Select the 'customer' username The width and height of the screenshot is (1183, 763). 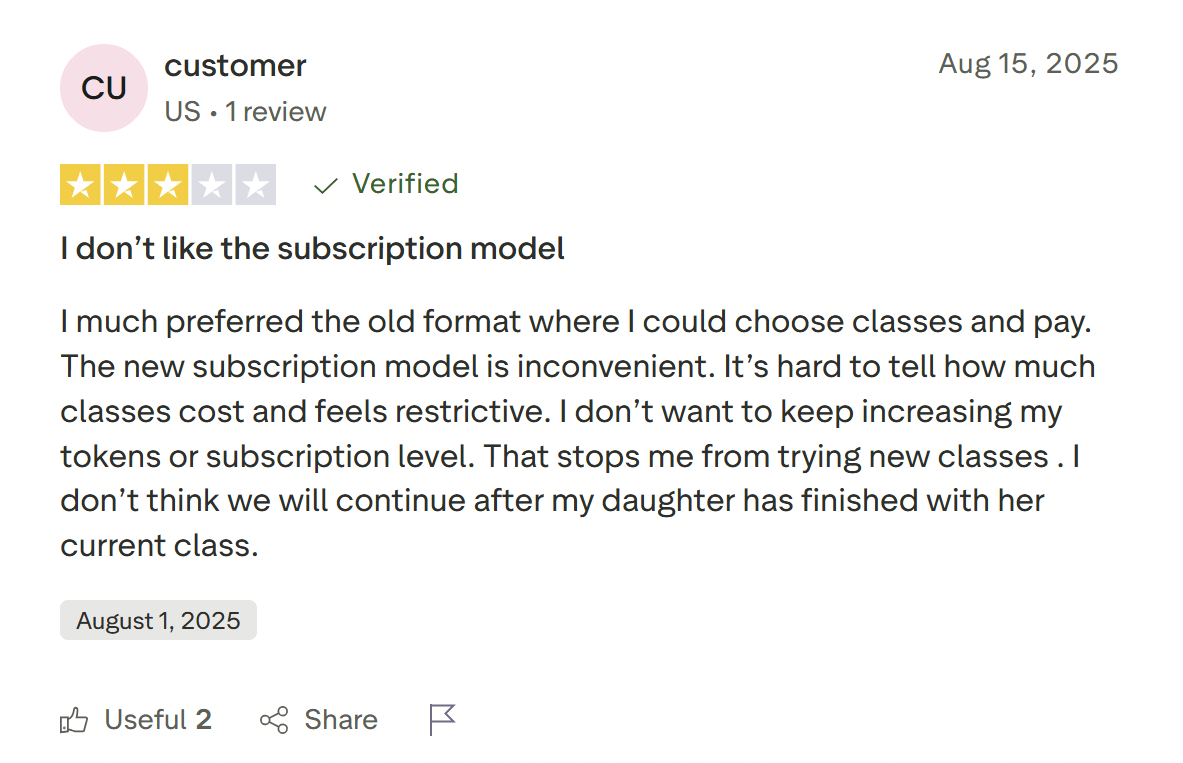coord(235,66)
